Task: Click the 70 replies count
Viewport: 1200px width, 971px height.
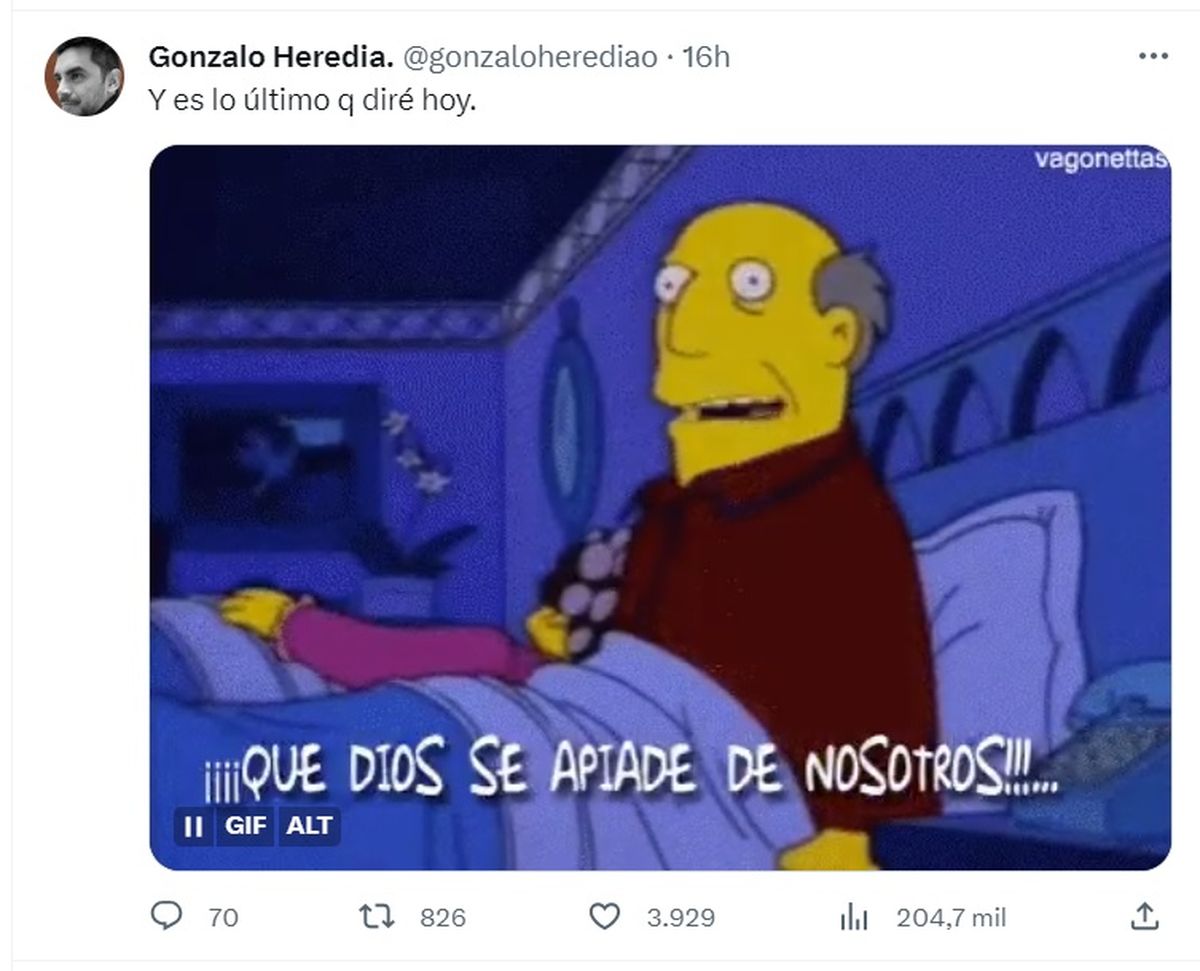Action: click(224, 917)
